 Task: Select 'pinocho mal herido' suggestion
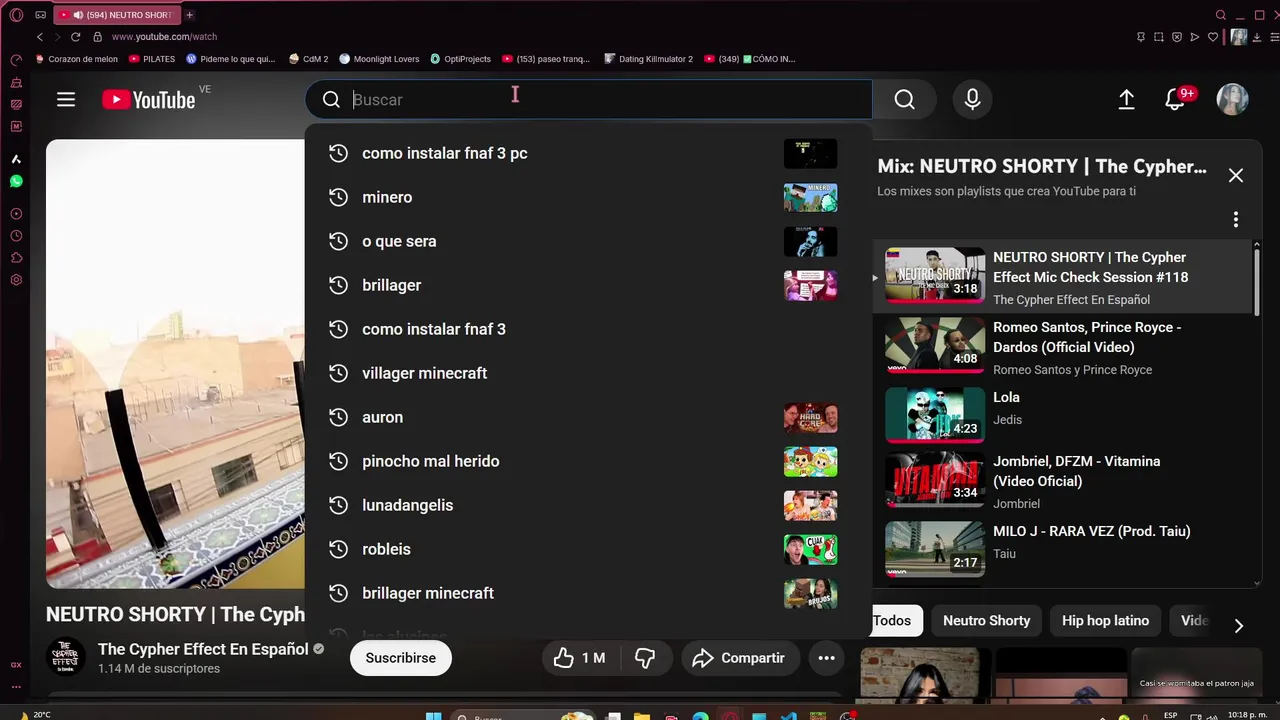click(x=588, y=461)
